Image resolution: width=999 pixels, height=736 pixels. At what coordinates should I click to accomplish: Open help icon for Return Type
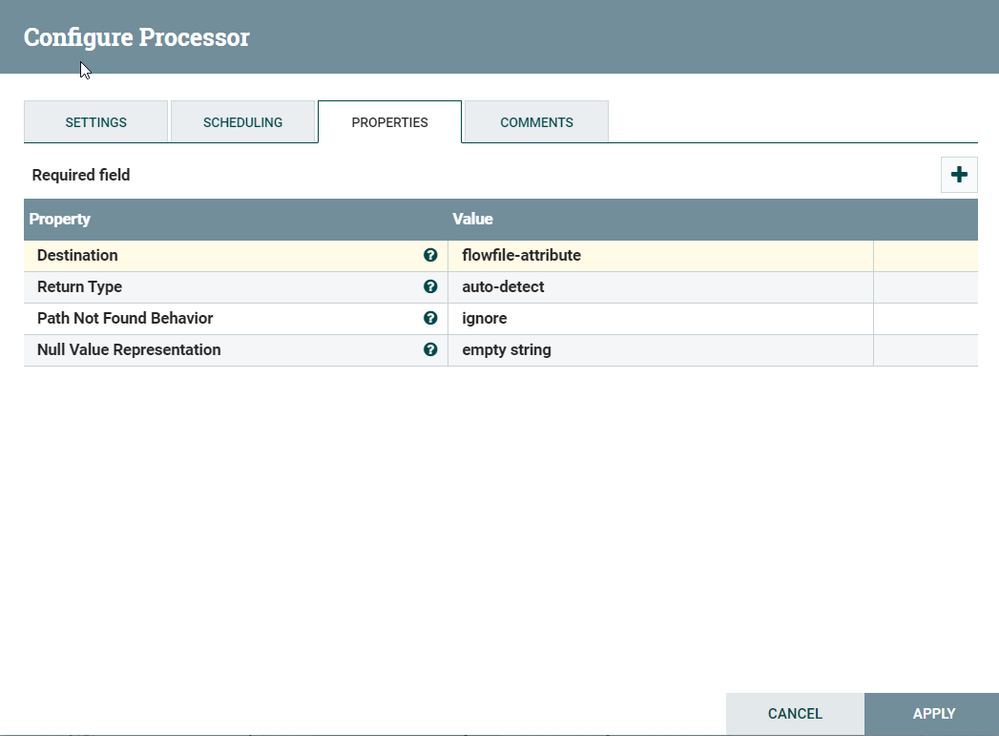pos(431,287)
